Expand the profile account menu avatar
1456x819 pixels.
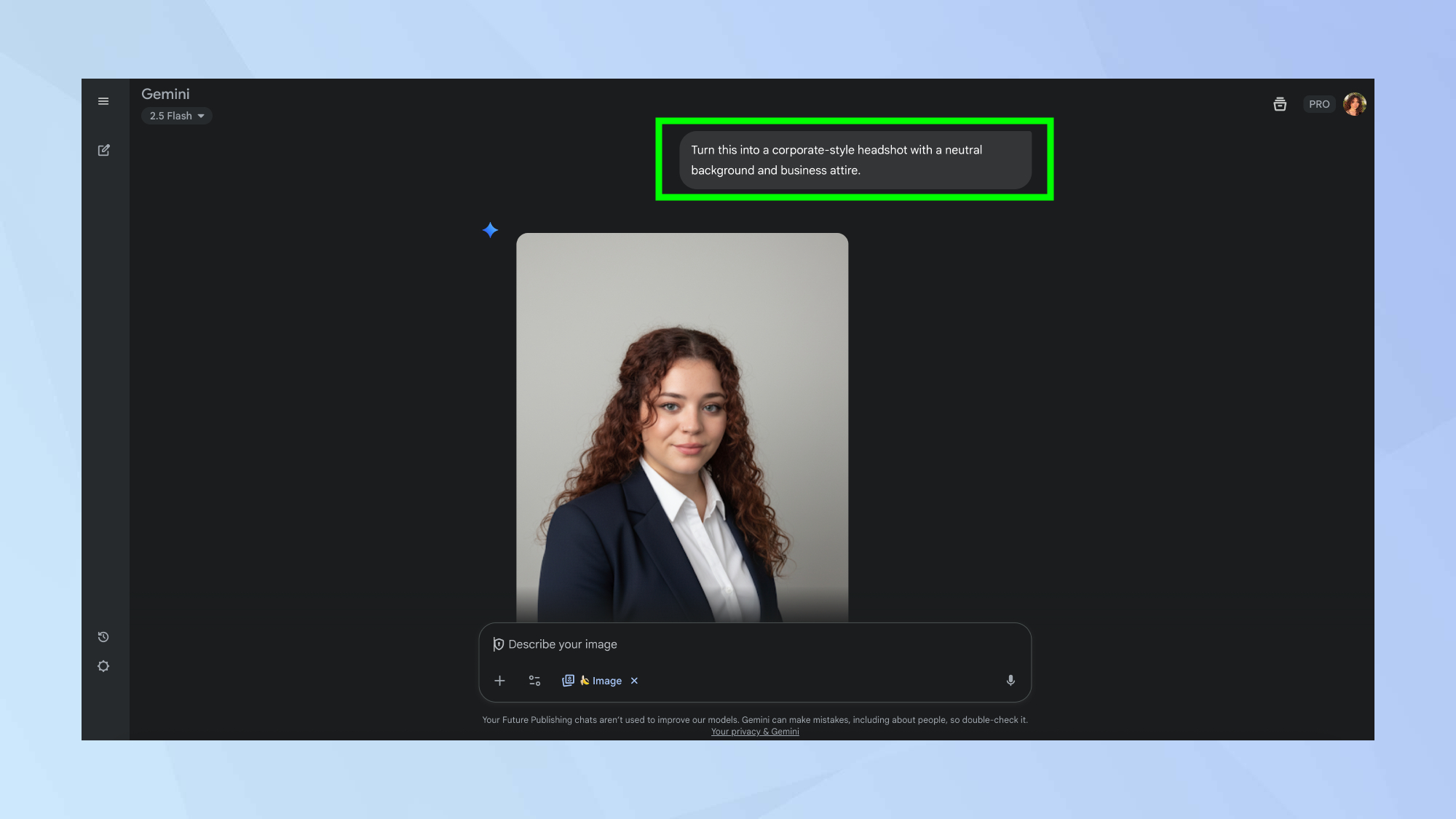click(1354, 104)
